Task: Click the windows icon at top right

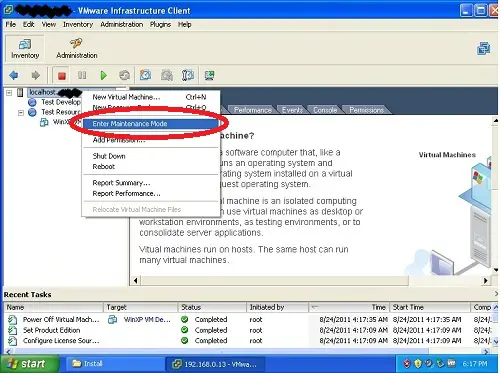Action: coord(483,49)
